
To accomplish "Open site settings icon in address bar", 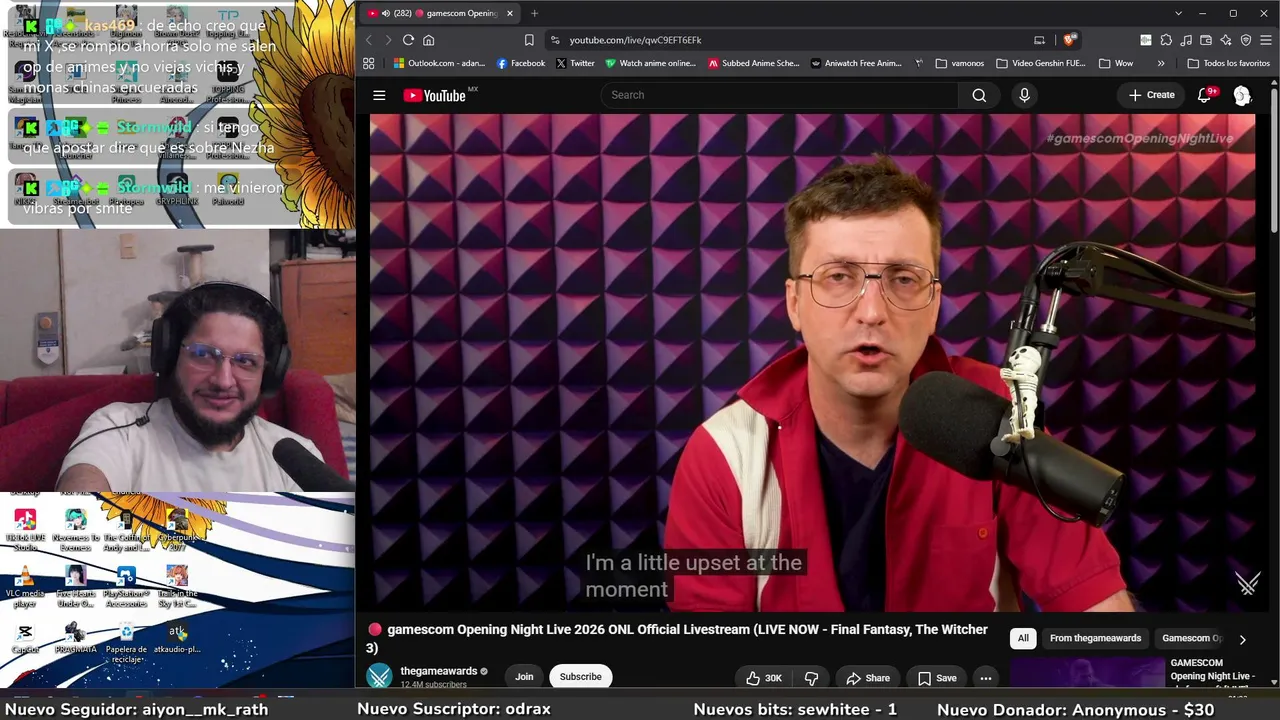I will (555, 40).
